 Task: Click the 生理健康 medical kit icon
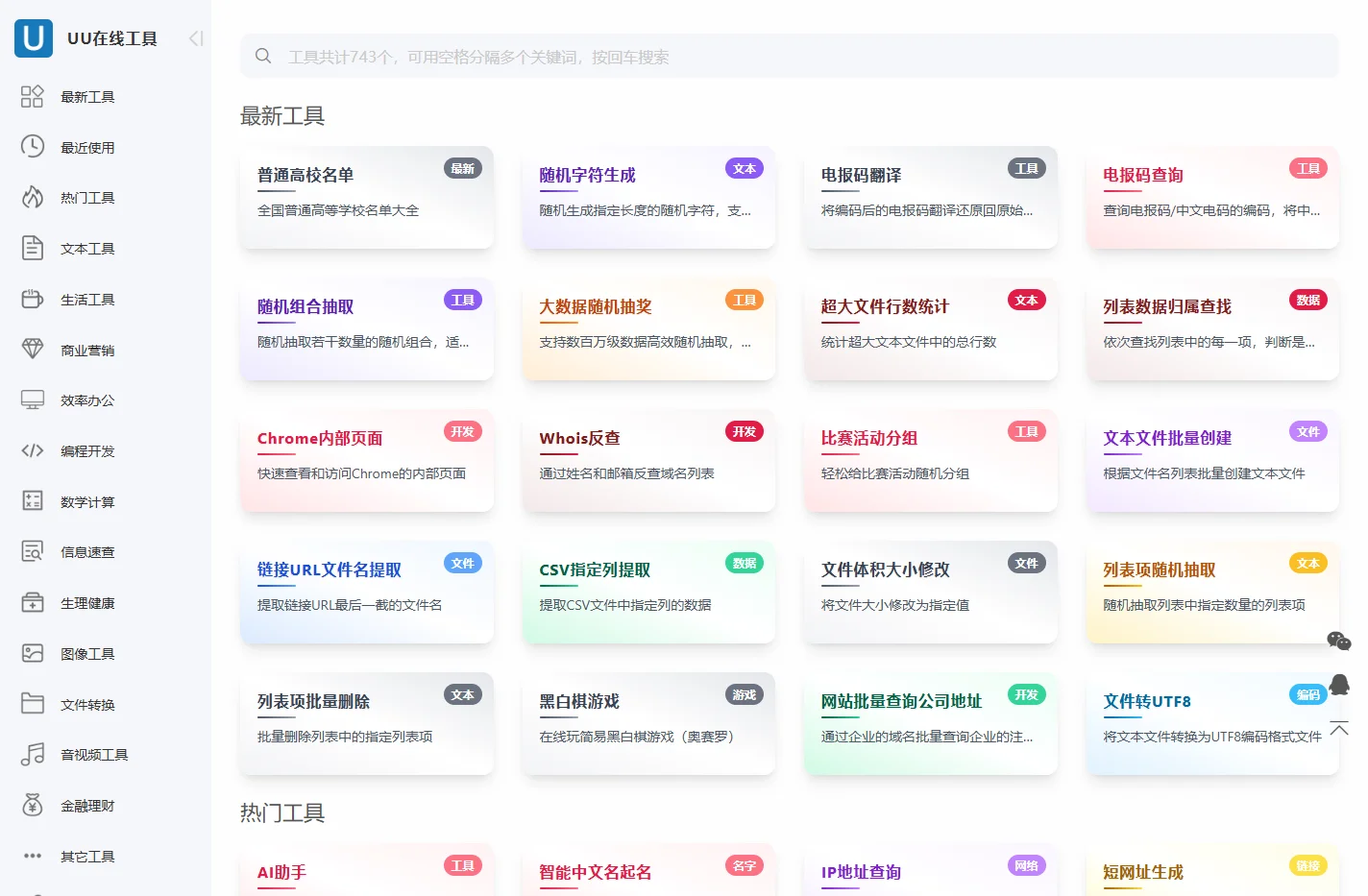[x=33, y=602]
